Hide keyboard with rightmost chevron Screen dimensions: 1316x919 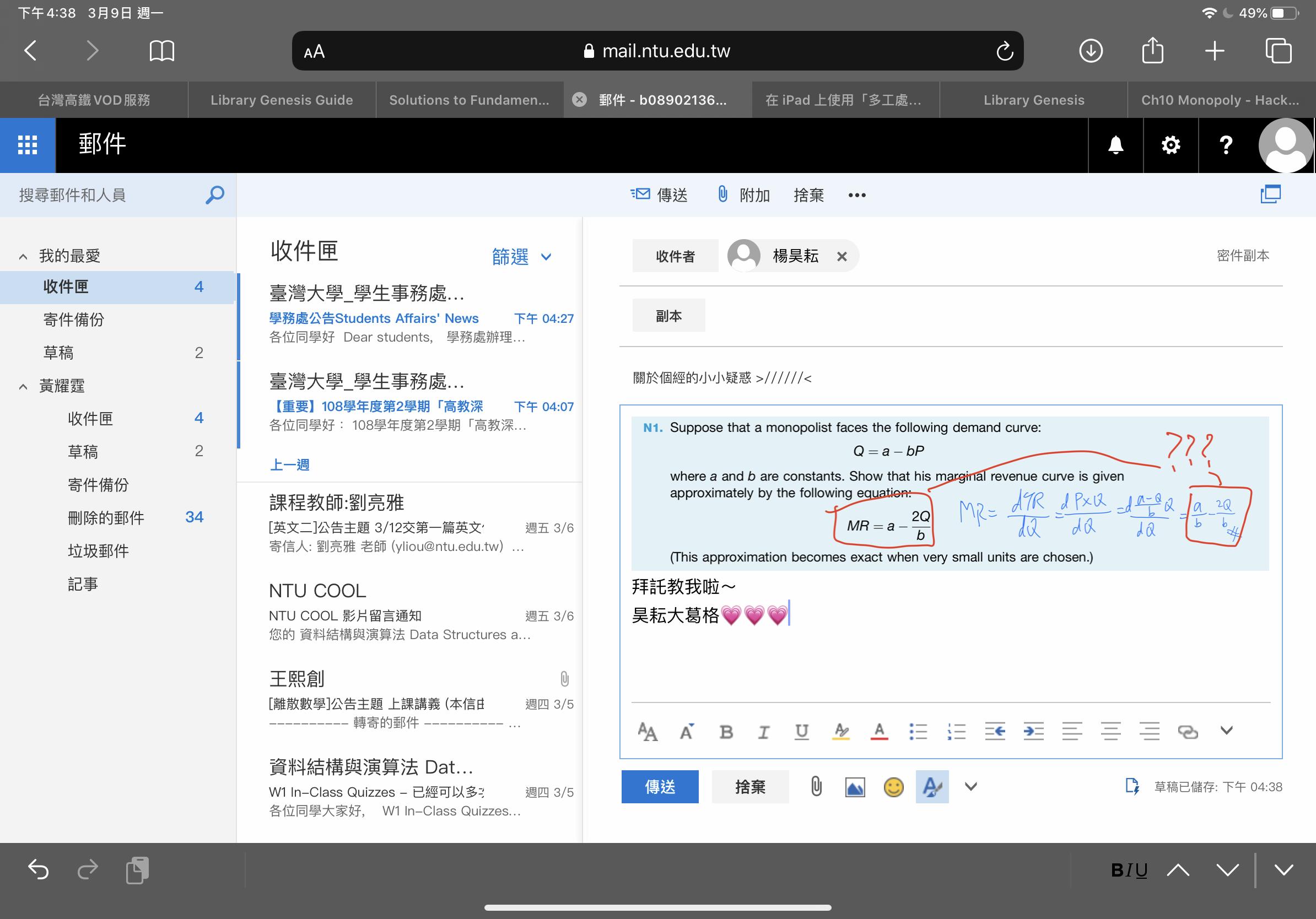click(1284, 870)
